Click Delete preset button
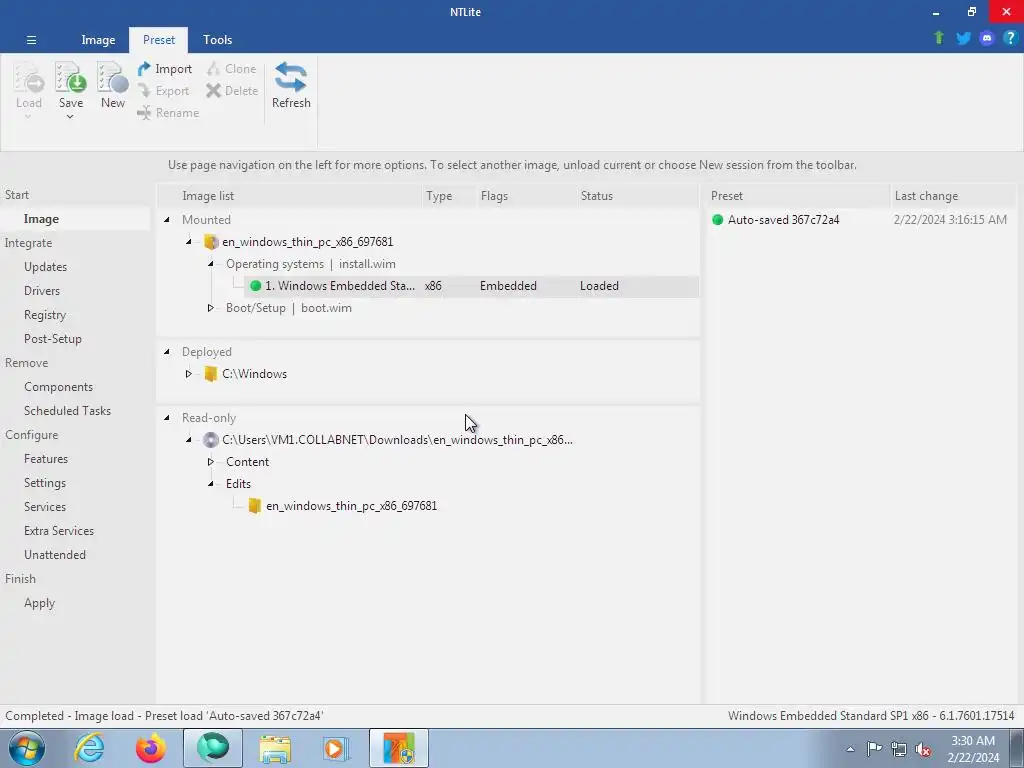 click(232, 91)
